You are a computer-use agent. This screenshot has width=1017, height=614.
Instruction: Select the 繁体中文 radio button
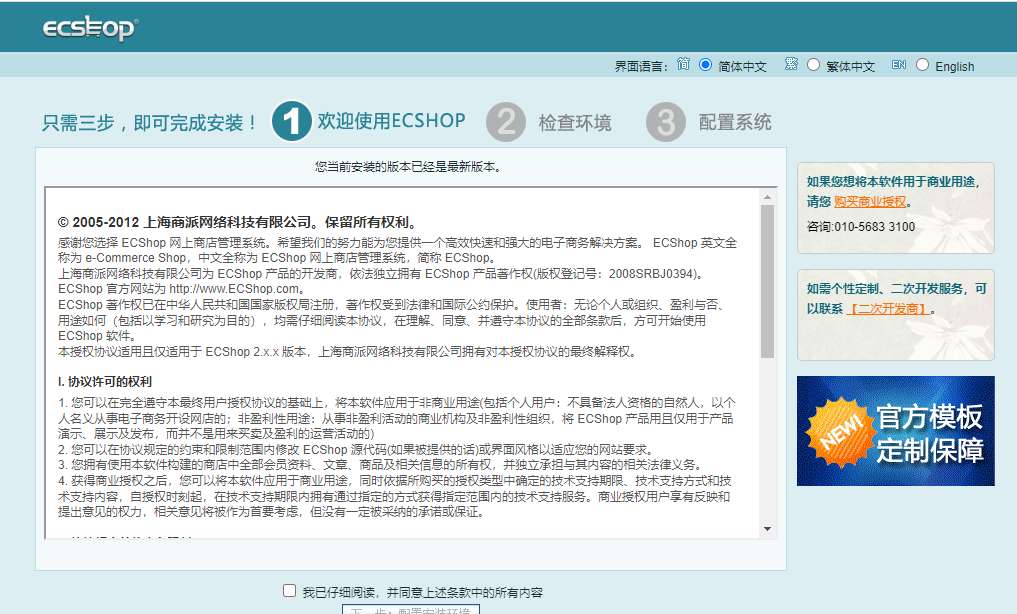813,65
